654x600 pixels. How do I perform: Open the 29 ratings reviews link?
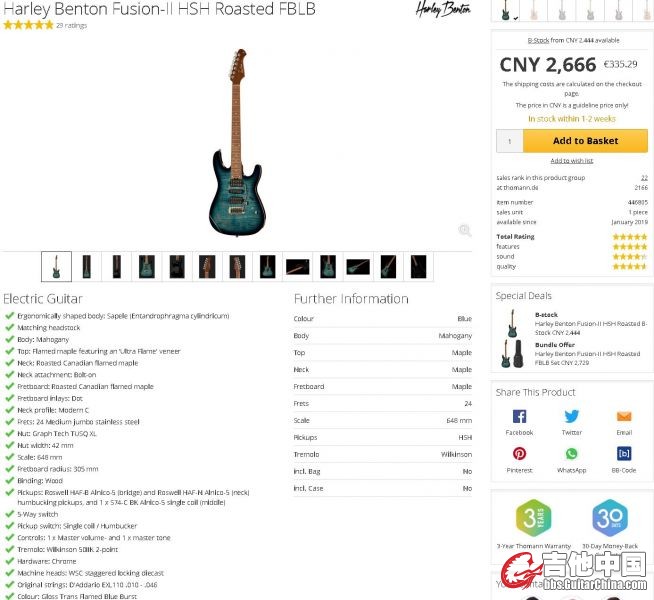point(72,25)
